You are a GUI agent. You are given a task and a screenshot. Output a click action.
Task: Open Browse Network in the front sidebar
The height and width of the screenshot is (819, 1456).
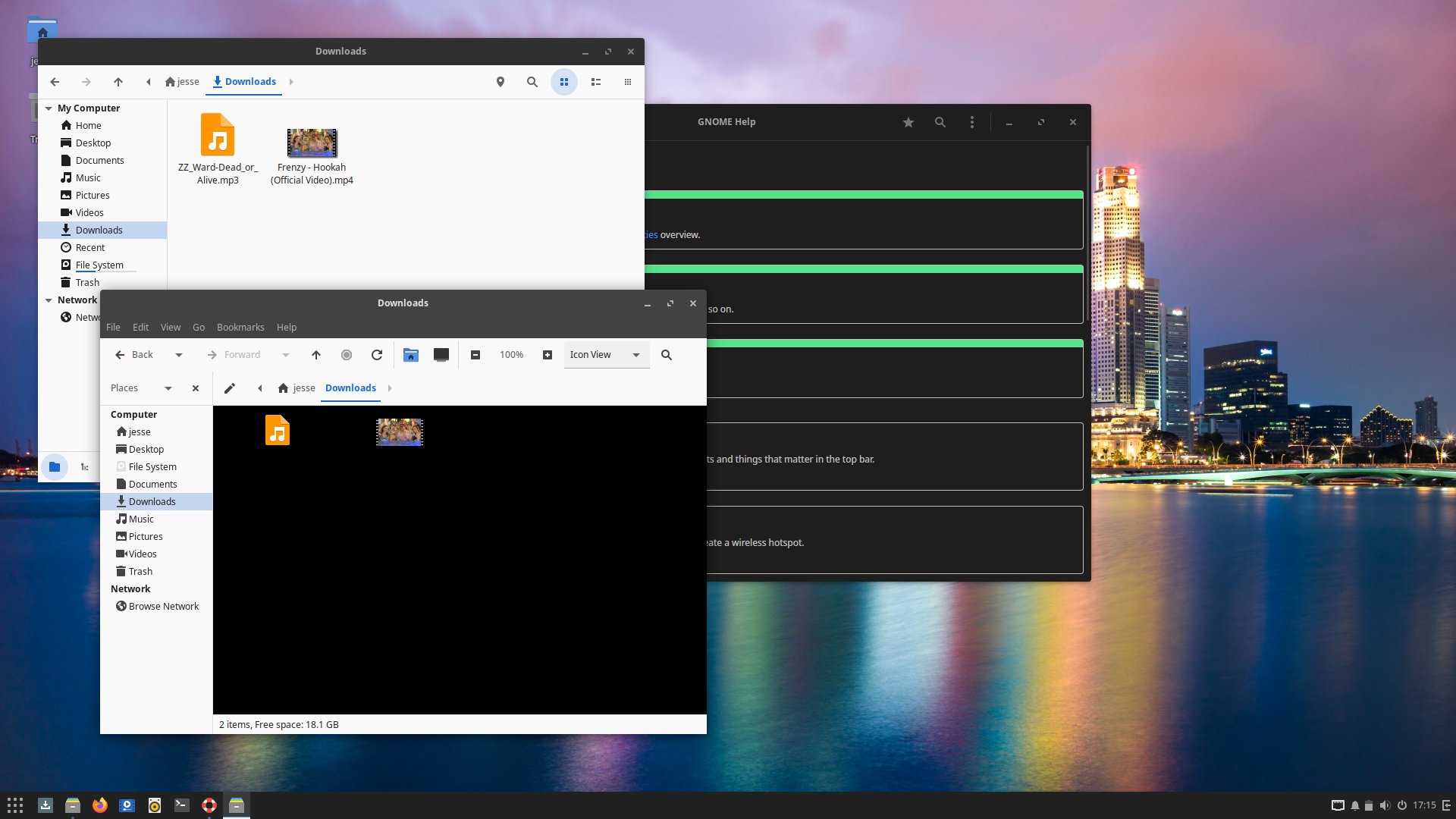point(157,606)
